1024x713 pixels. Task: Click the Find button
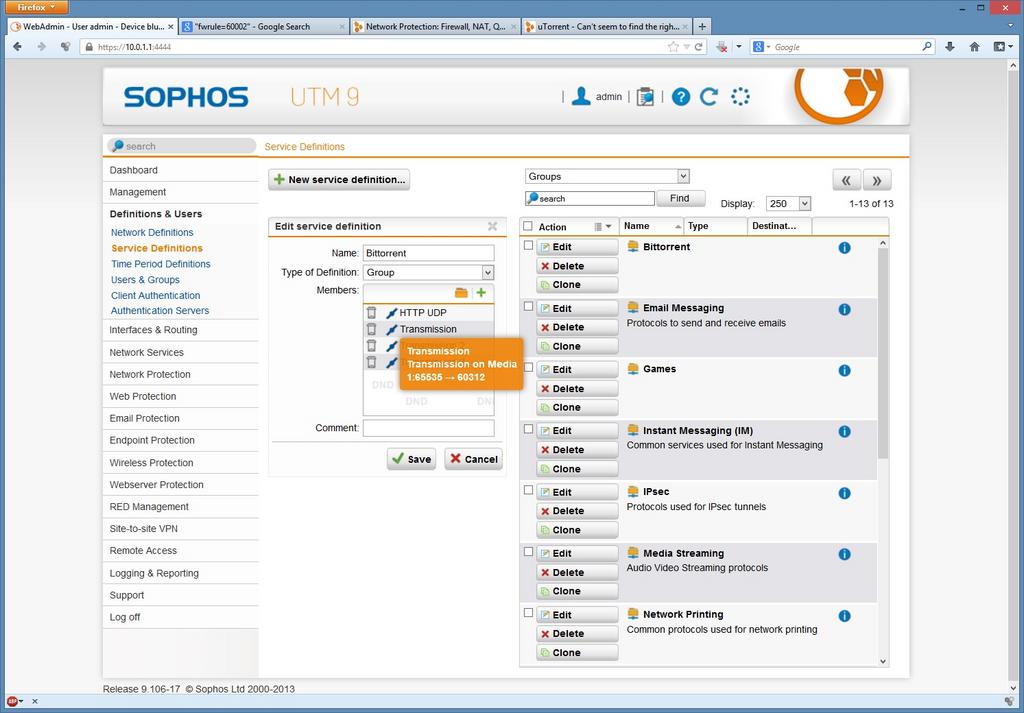[680, 198]
